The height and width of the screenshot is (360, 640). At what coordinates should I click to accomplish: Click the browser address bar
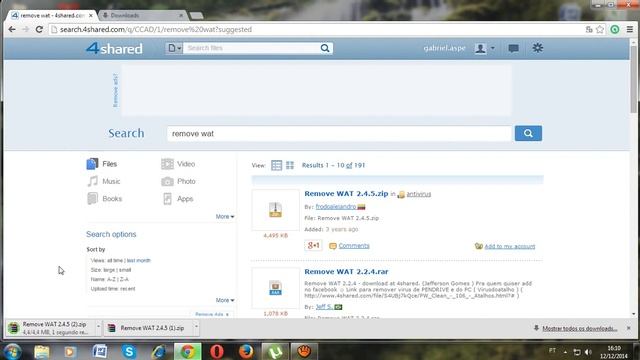(x=316, y=29)
